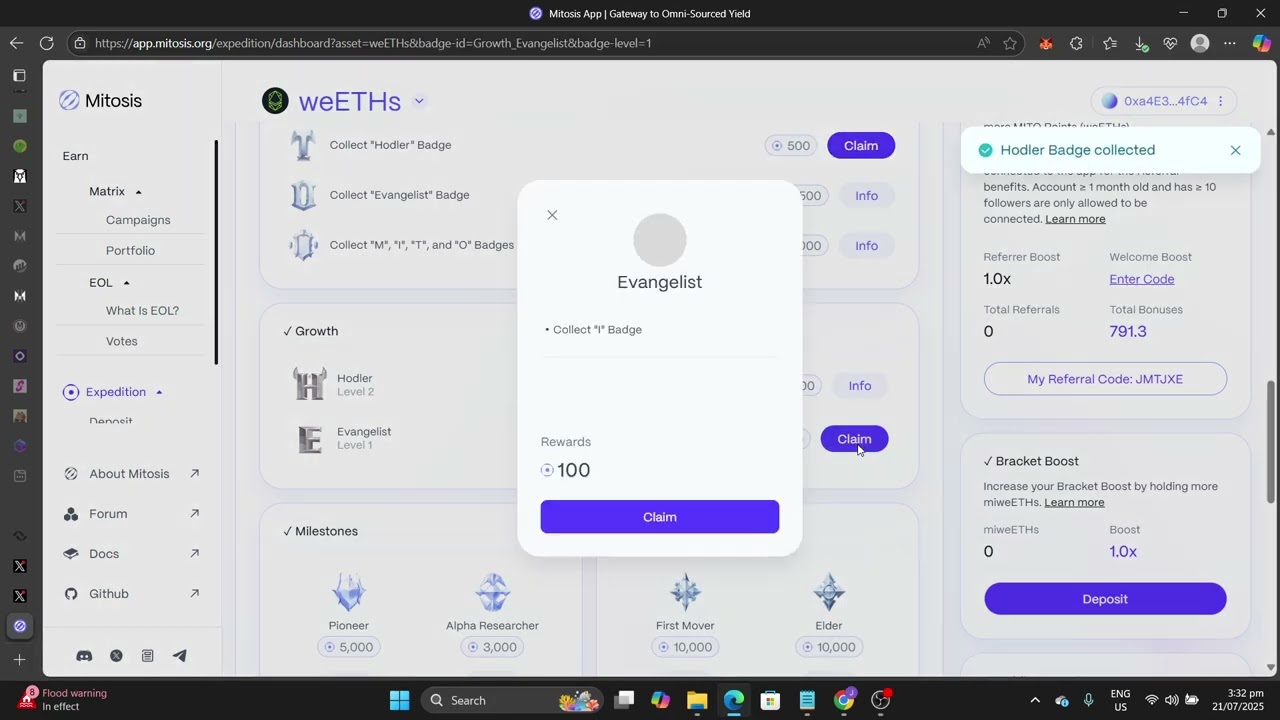1280x720 pixels.
Task: Open the What Is EOL? page
Action: tap(142, 310)
